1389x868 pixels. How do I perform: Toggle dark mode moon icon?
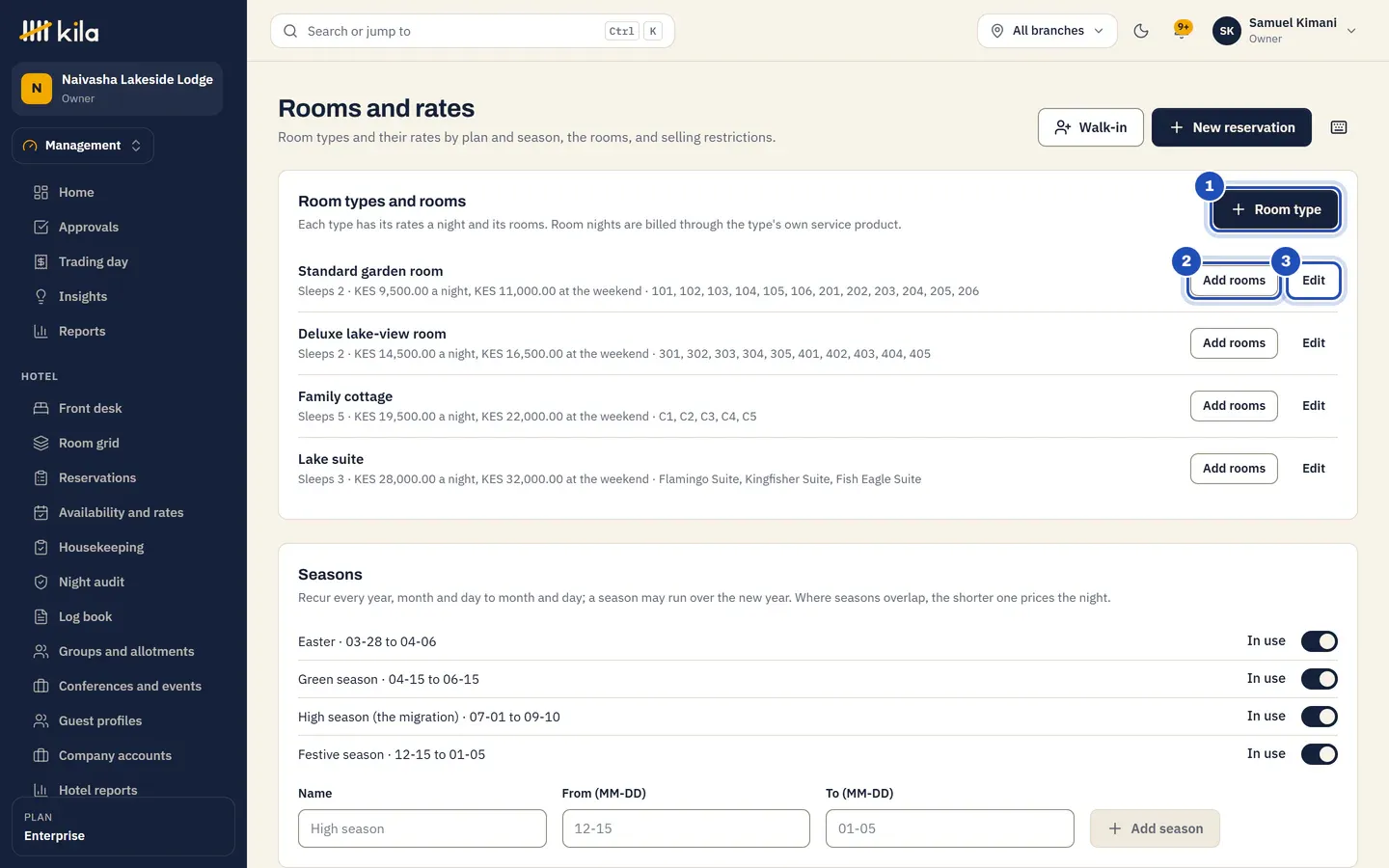point(1141,31)
